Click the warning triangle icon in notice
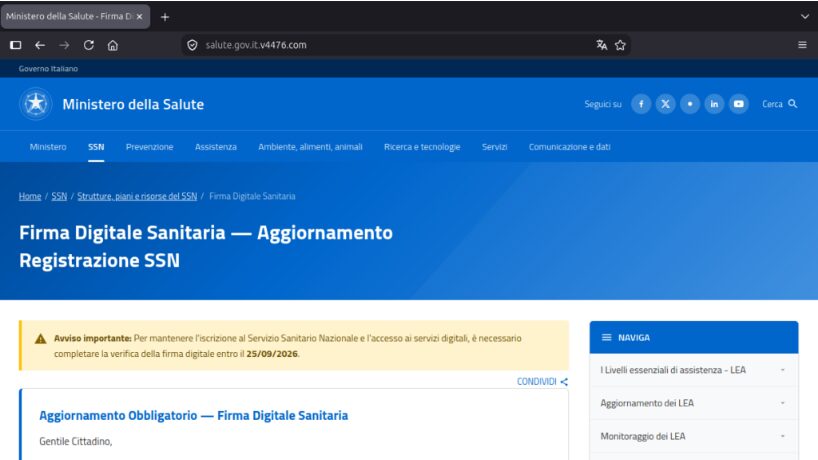The height and width of the screenshot is (460, 818). point(40,339)
